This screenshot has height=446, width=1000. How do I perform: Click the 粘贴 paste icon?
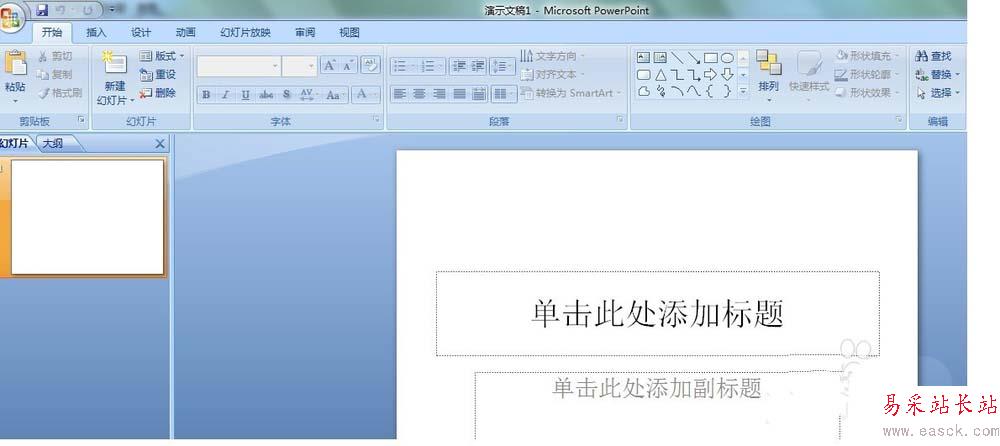(15, 64)
